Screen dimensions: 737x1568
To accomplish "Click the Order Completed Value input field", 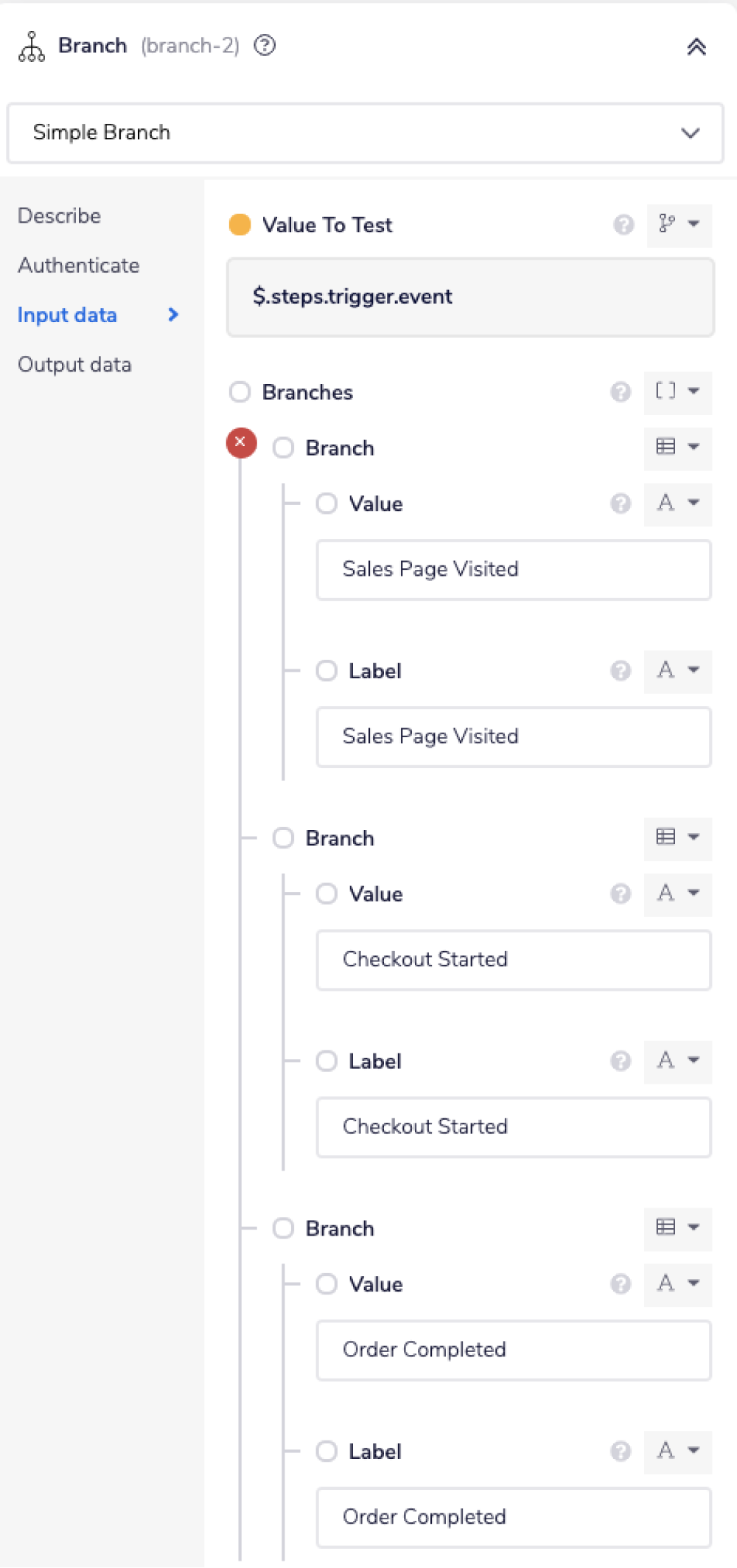I will point(514,1350).
